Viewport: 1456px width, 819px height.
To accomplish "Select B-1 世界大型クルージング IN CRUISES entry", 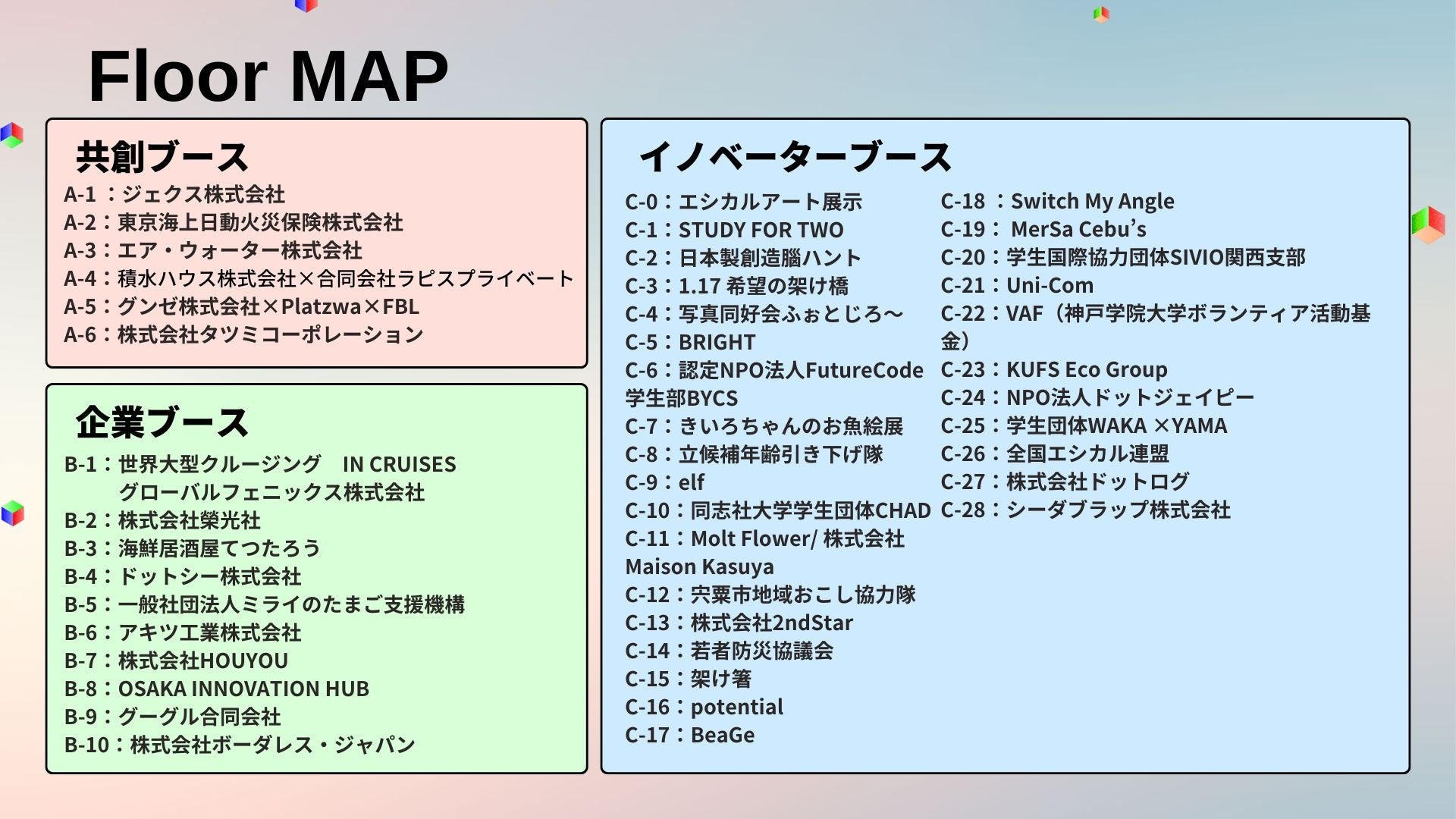I will pos(260,464).
